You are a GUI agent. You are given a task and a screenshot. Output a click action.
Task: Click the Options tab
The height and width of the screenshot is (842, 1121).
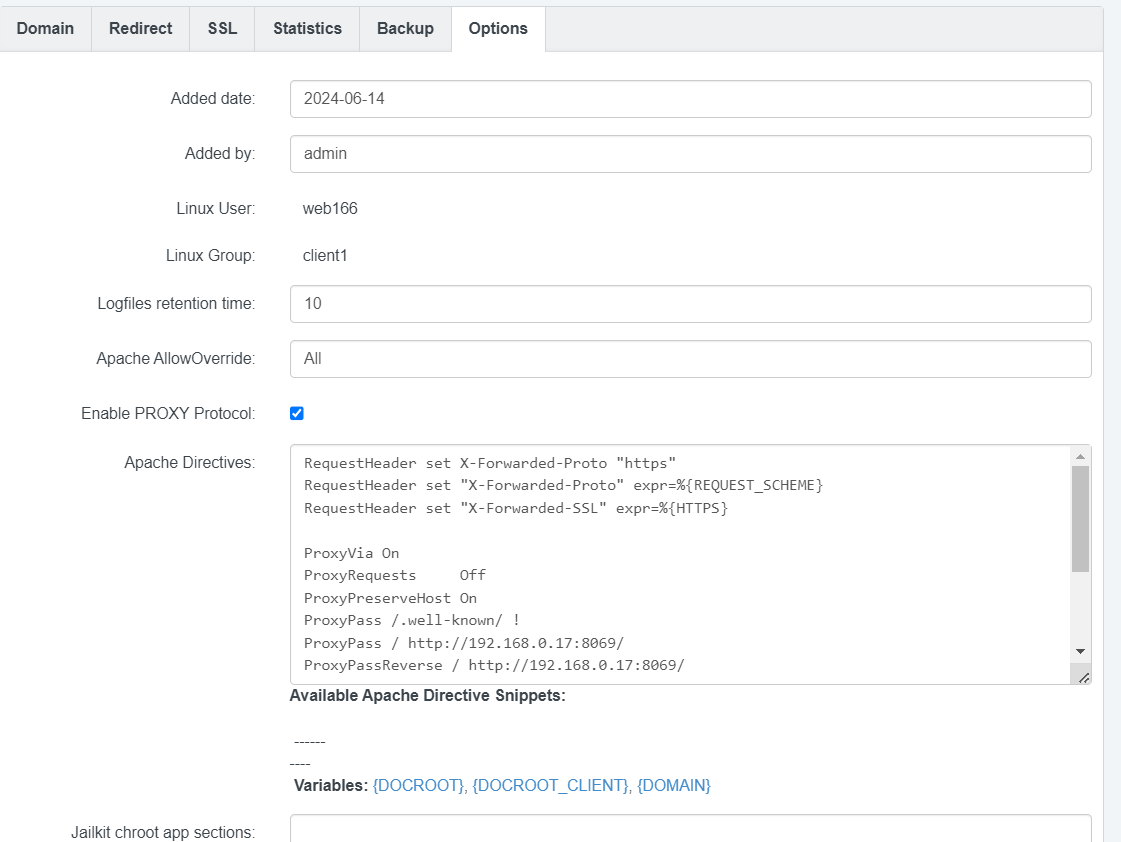coord(498,28)
